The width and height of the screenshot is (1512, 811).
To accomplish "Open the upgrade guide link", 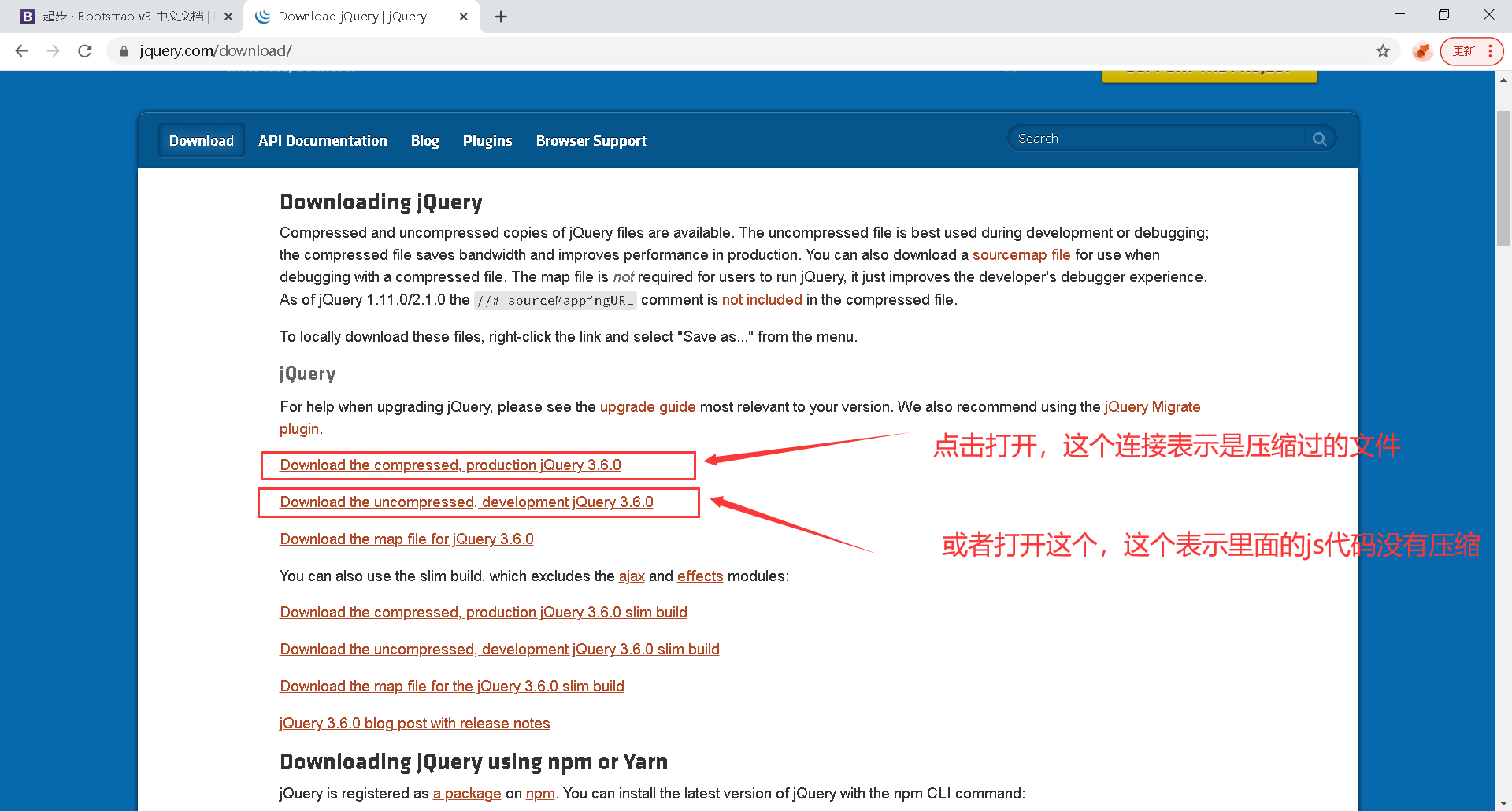I will [x=647, y=406].
